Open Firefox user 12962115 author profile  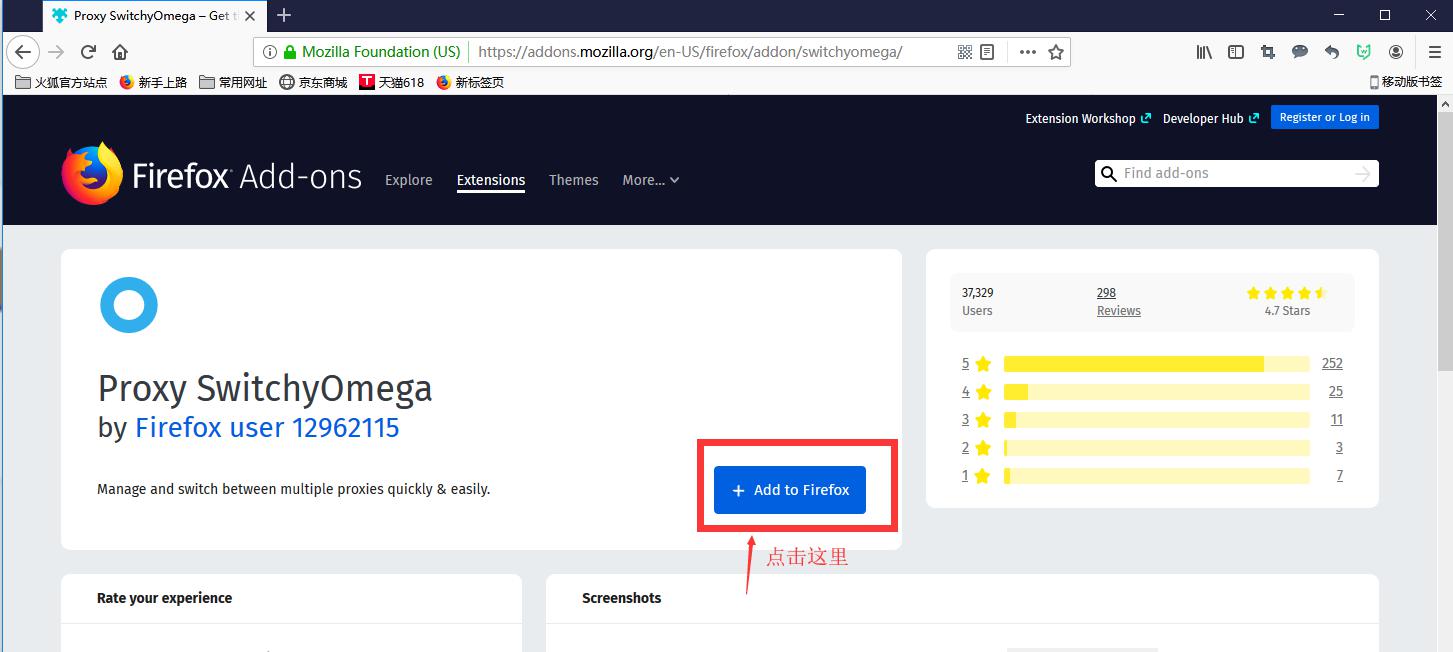click(267, 428)
